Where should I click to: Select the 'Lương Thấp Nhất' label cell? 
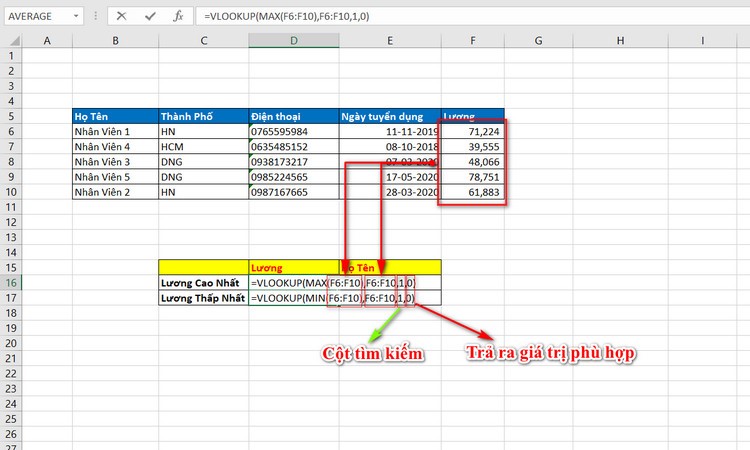204,298
